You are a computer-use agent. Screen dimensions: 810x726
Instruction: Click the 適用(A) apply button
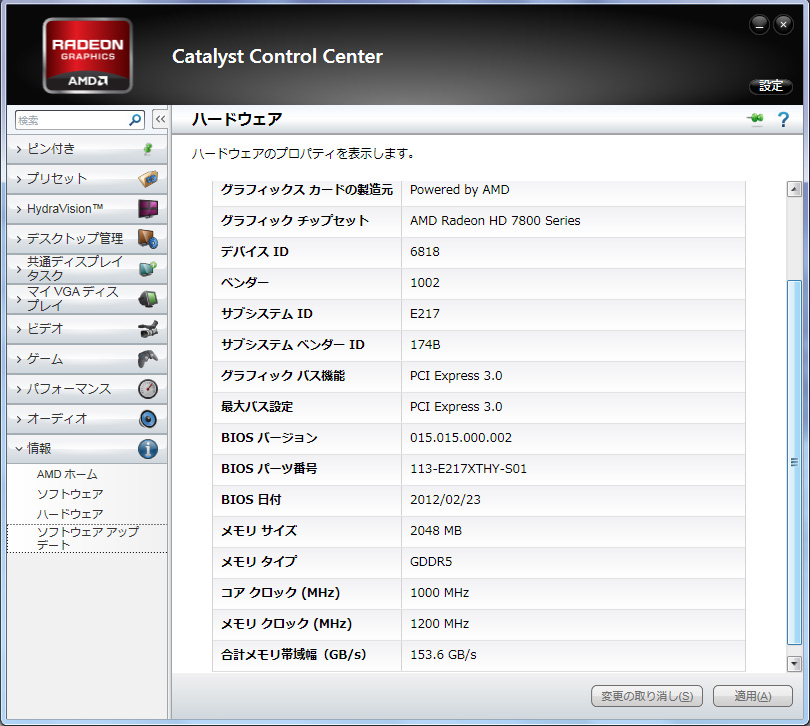click(x=753, y=696)
